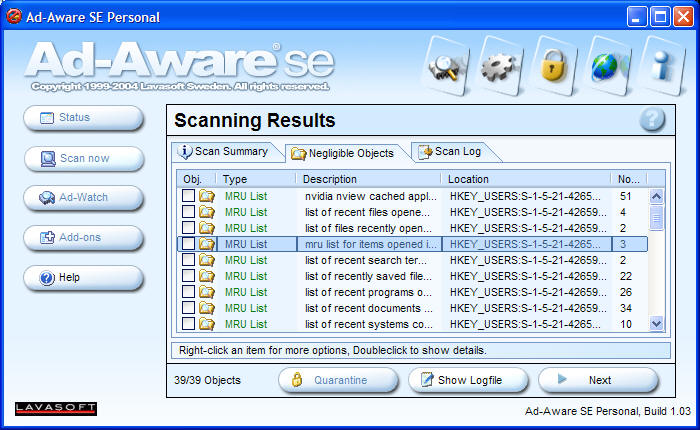700x430 pixels.
Task: Select the Ad-Watch sidebar button
Action: [84, 197]
